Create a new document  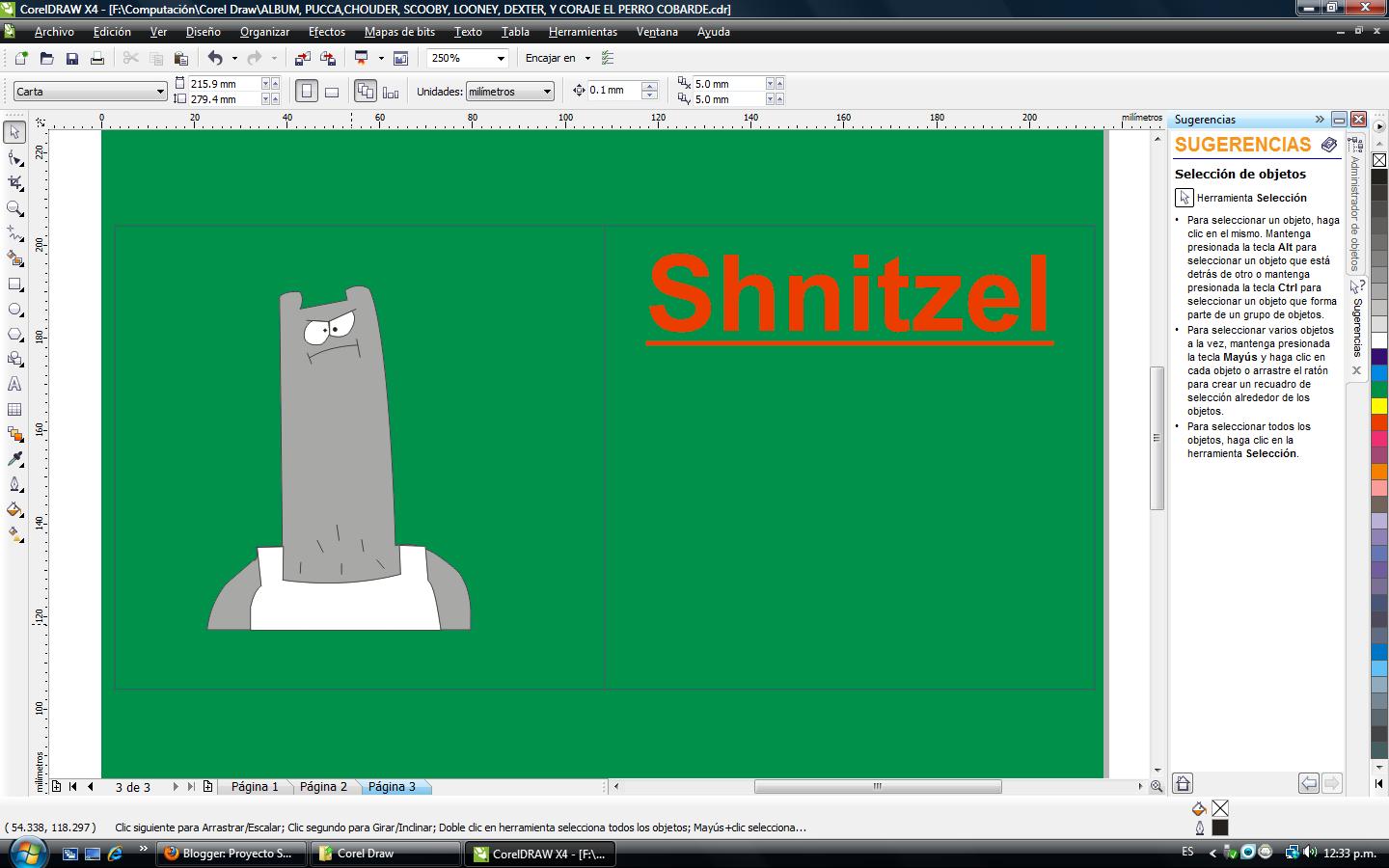pos(21,58)
